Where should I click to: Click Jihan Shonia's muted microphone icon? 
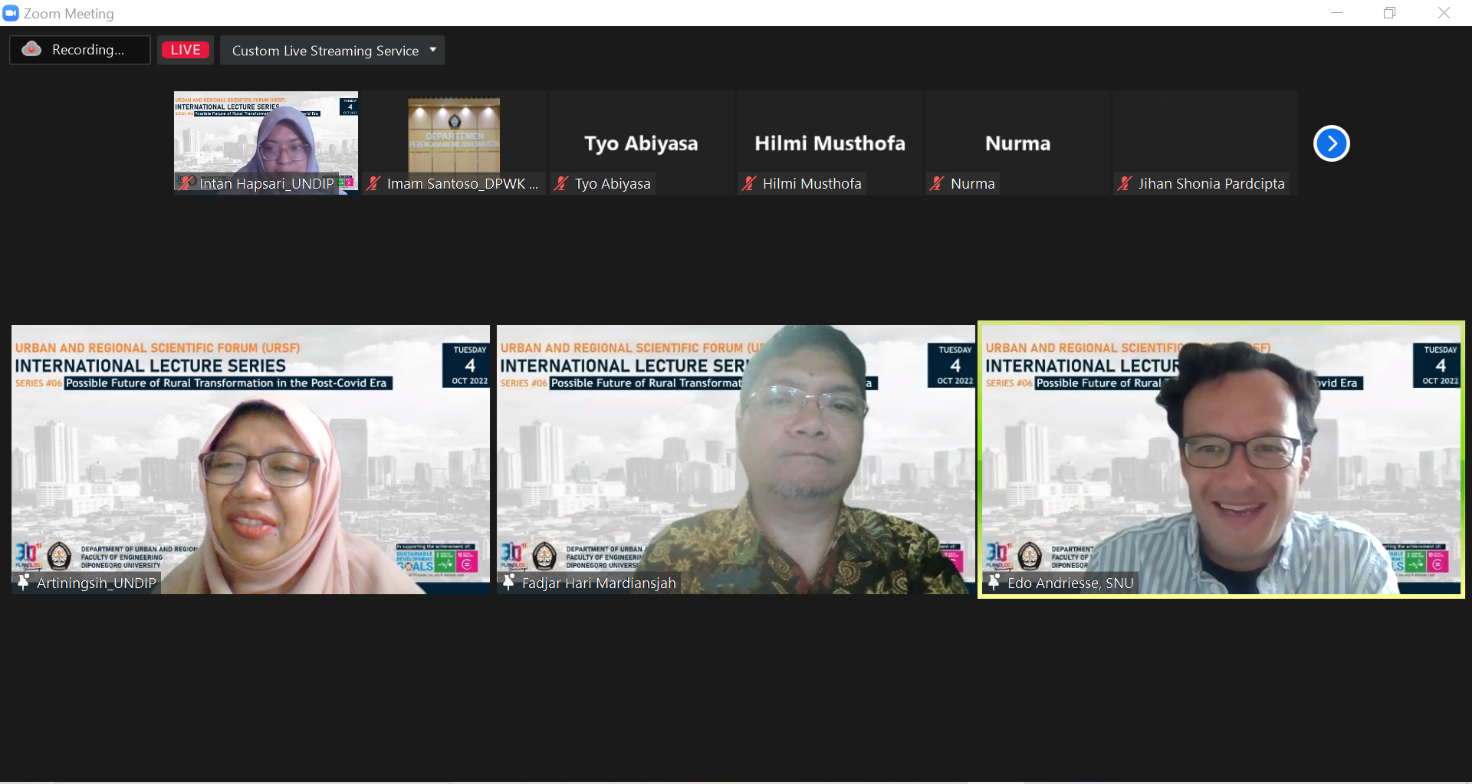tap(1125, 184)
